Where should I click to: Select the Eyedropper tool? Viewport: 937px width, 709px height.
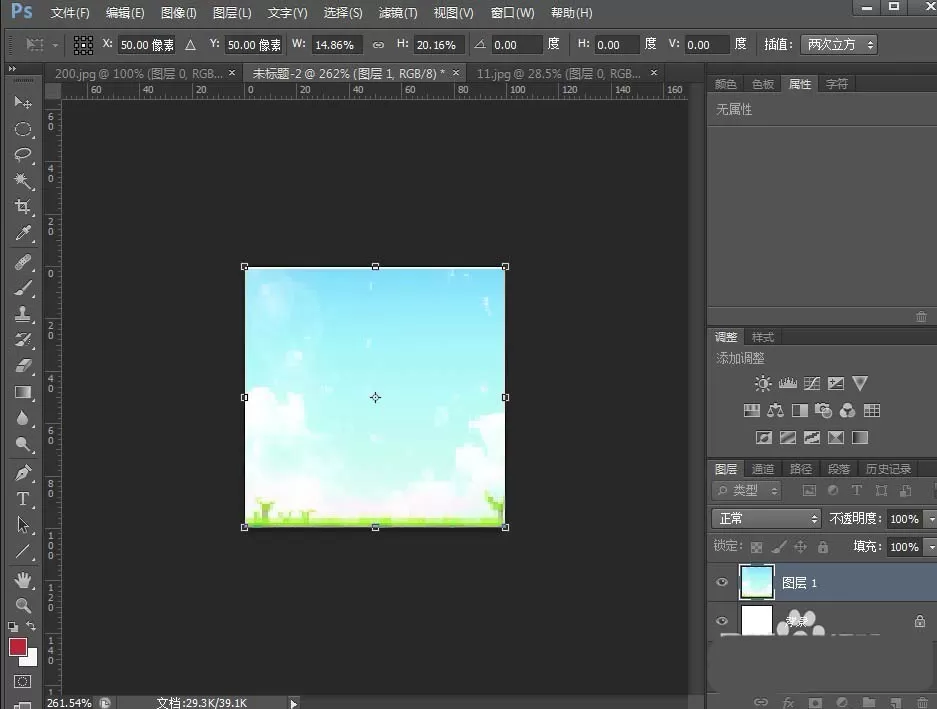click(x=23, y=233)
